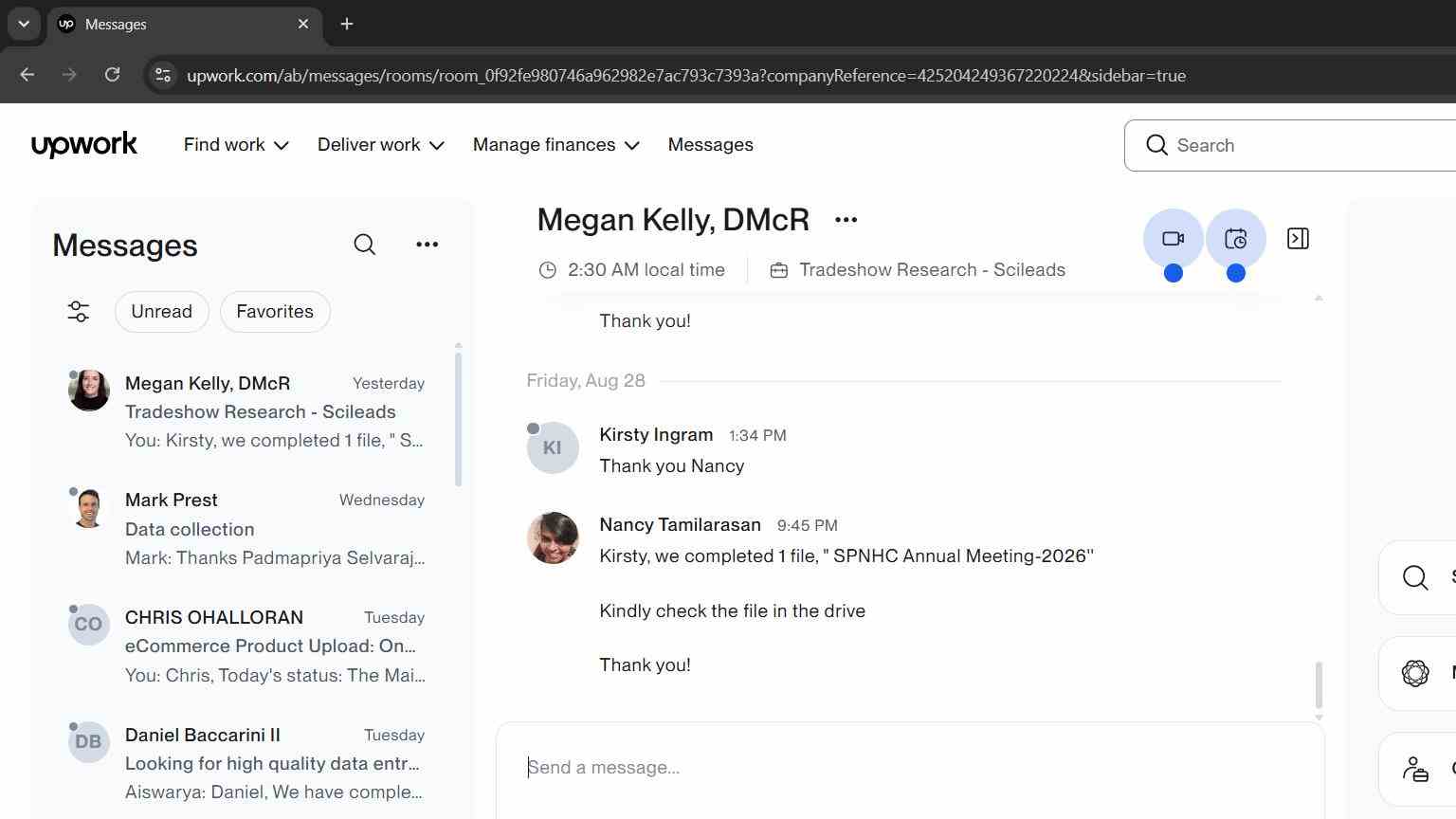Click the chat conversation scrollbar thumb
Image resolution: width=1456 pixels, height=819 pixels.
[1318, 685]
